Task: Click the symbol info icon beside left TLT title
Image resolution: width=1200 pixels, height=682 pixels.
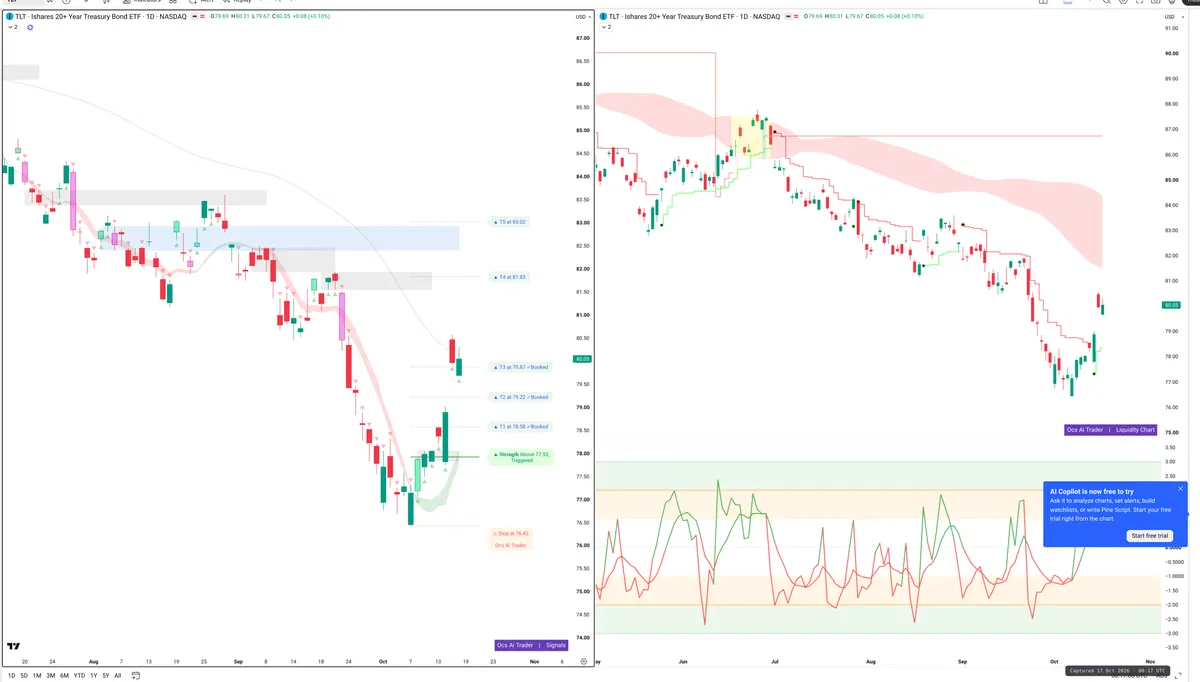Action: point(9,17)
